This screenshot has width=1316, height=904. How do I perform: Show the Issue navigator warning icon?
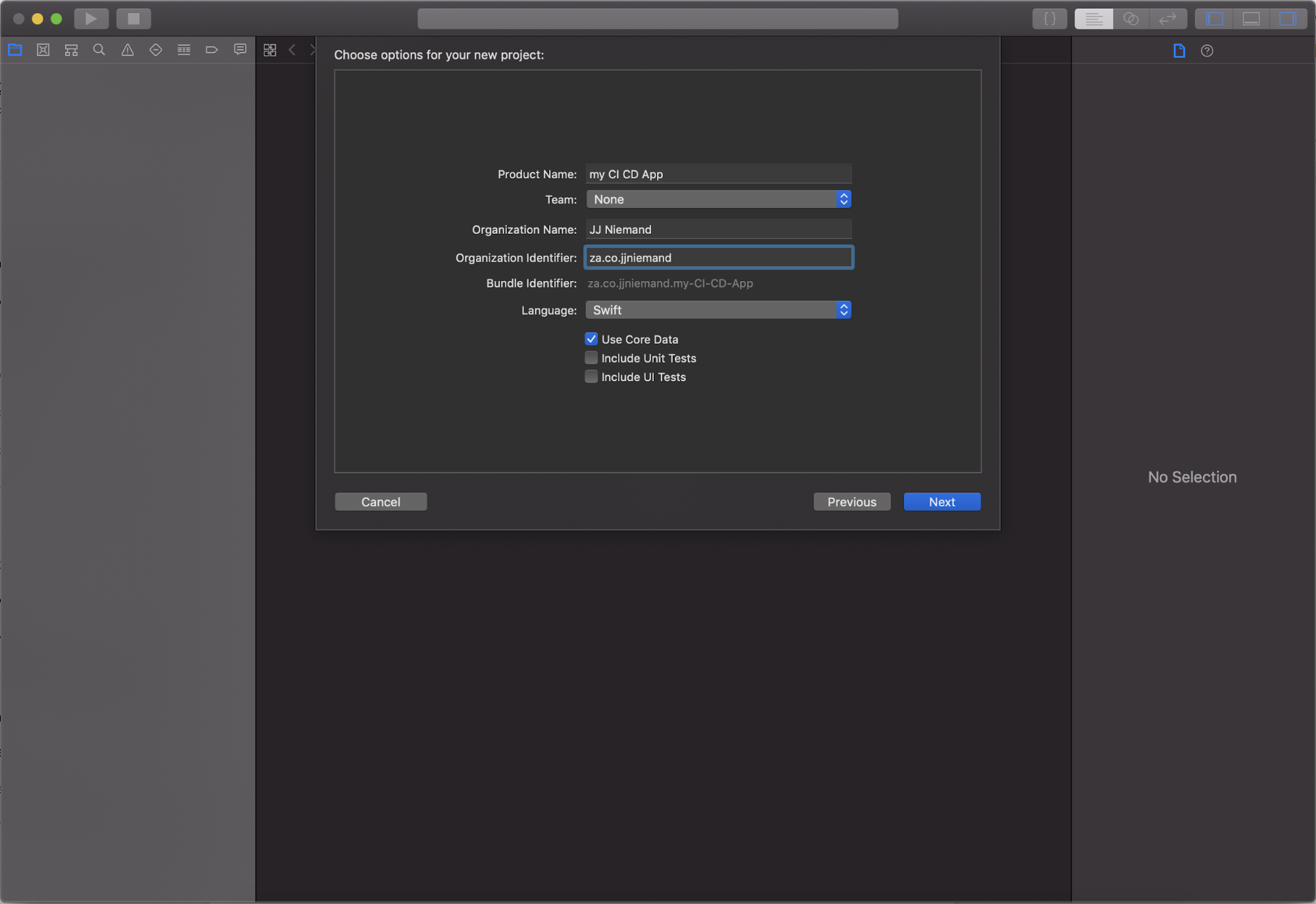tap(128, 50)
